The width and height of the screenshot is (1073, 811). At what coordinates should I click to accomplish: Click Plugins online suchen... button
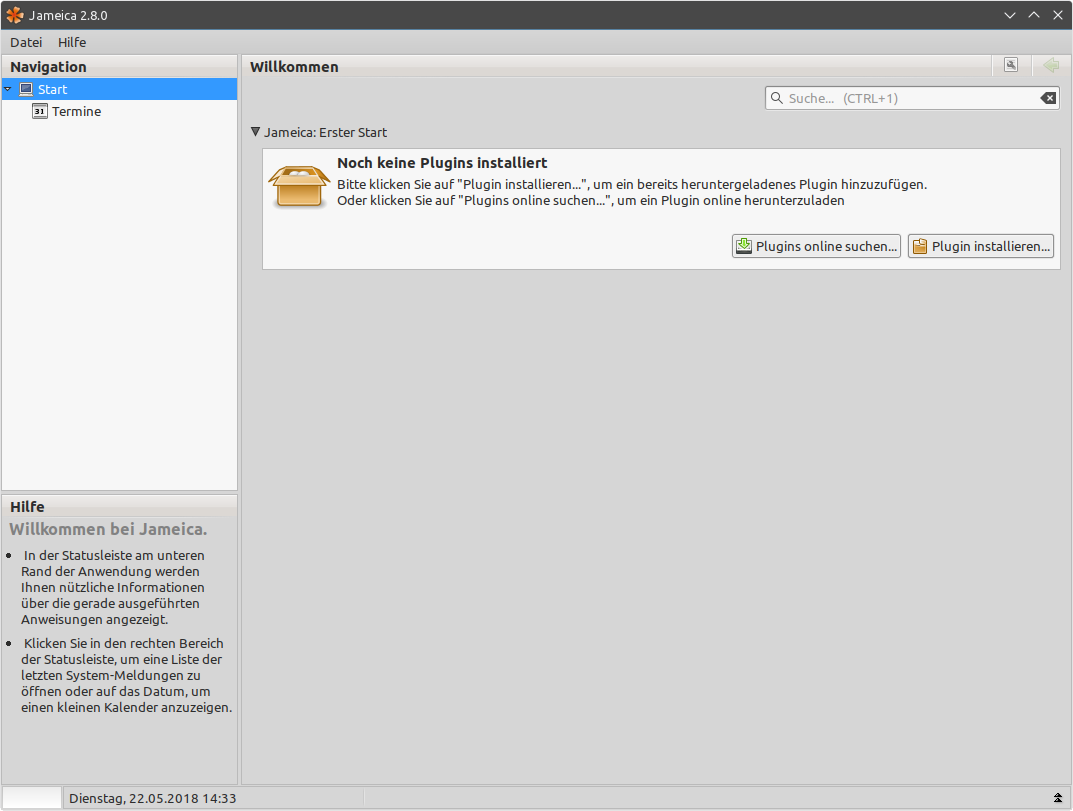(816, 246)
